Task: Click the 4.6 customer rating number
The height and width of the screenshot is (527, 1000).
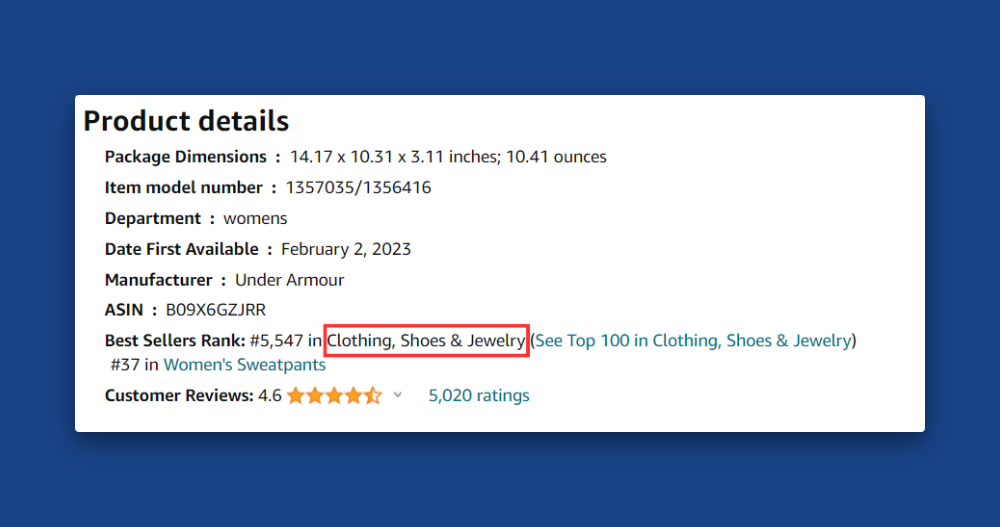Action: (269, 395)
